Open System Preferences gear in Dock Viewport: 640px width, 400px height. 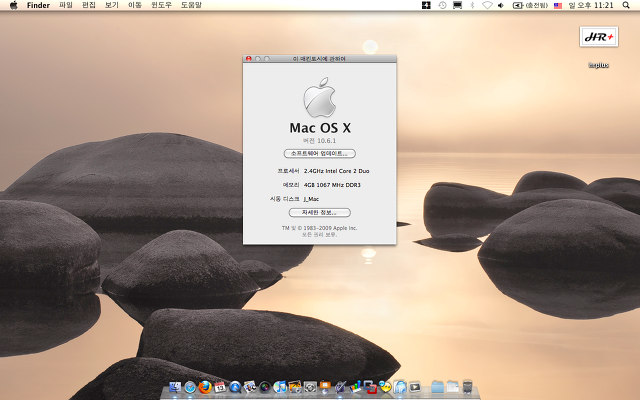coord(310,387)
